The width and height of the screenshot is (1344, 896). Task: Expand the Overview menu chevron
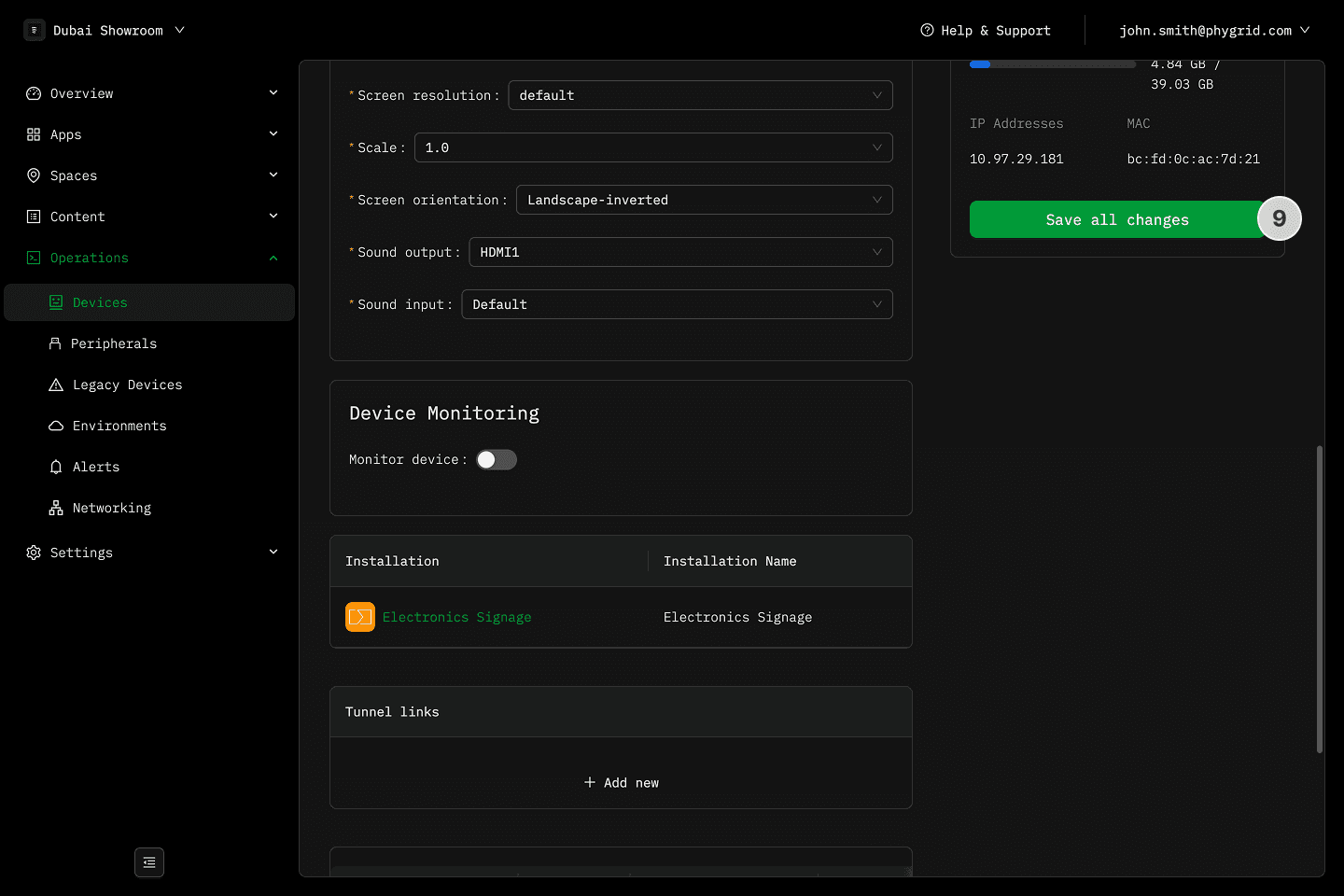coord(273,92)
